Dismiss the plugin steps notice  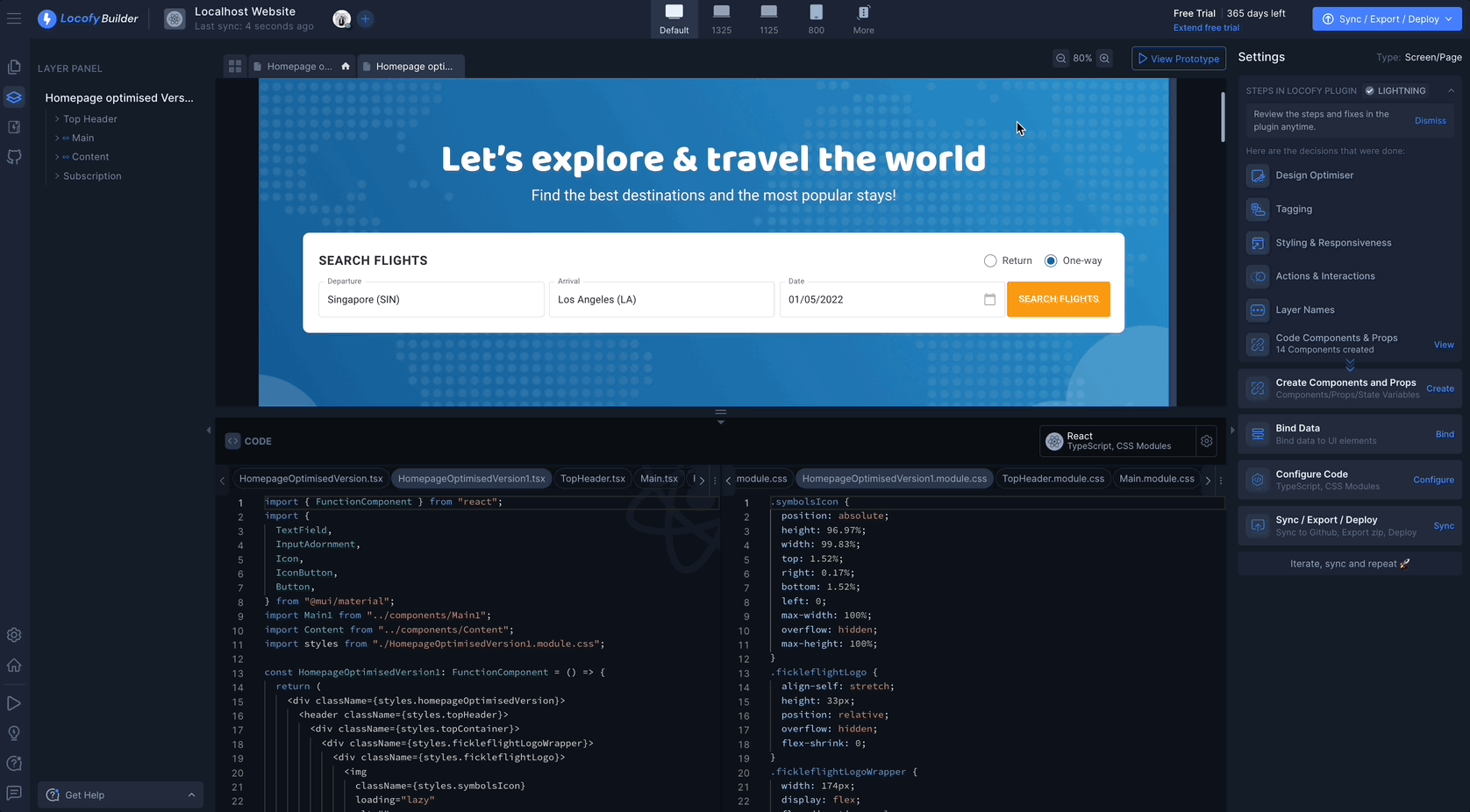1431,121
